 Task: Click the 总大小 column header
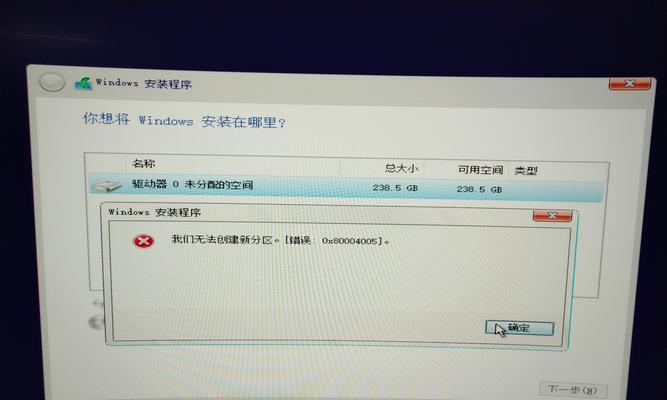[401, 168]
